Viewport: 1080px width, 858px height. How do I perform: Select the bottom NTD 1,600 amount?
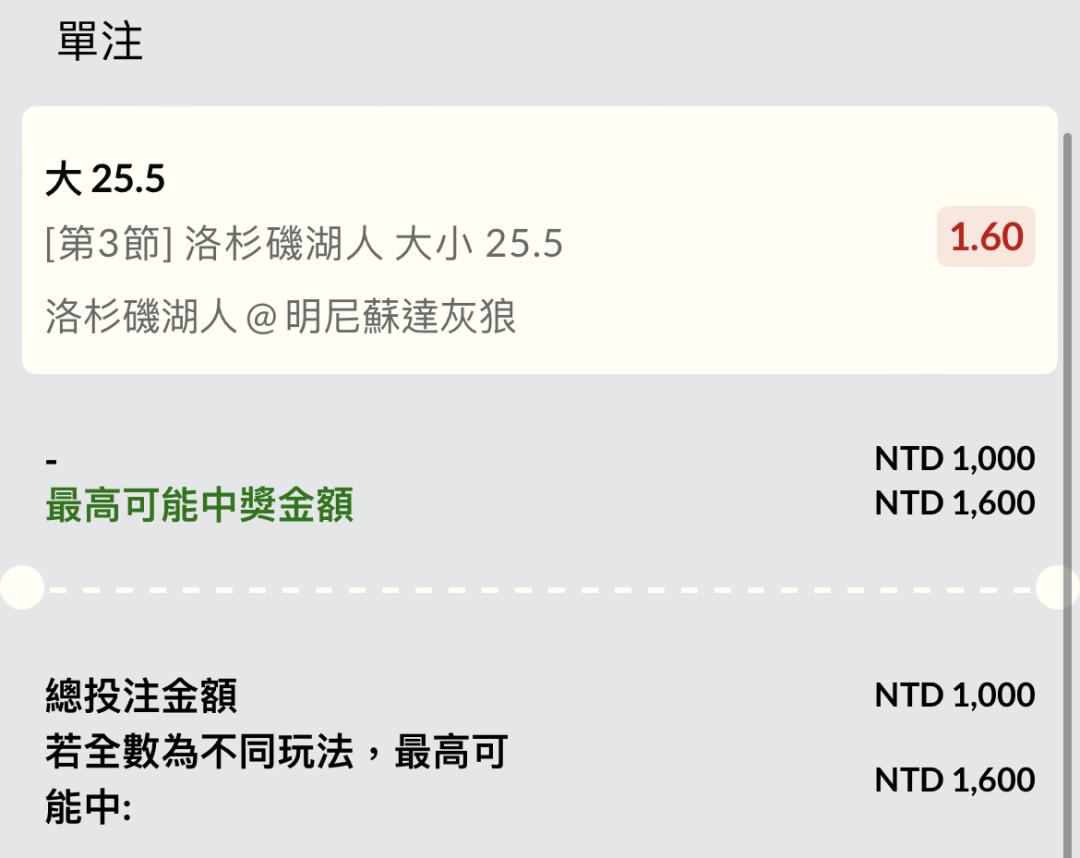(x=954, y=780)
